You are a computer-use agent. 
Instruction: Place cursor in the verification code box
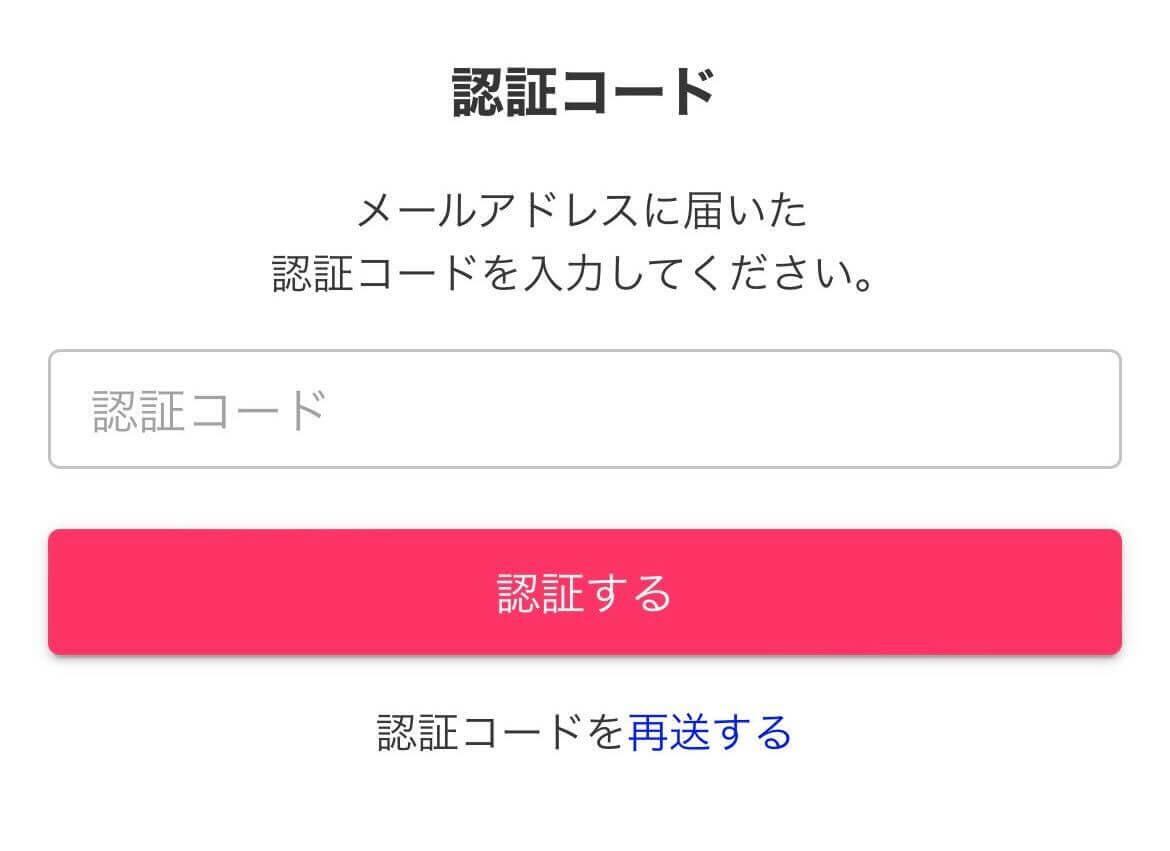pos(584,409)
